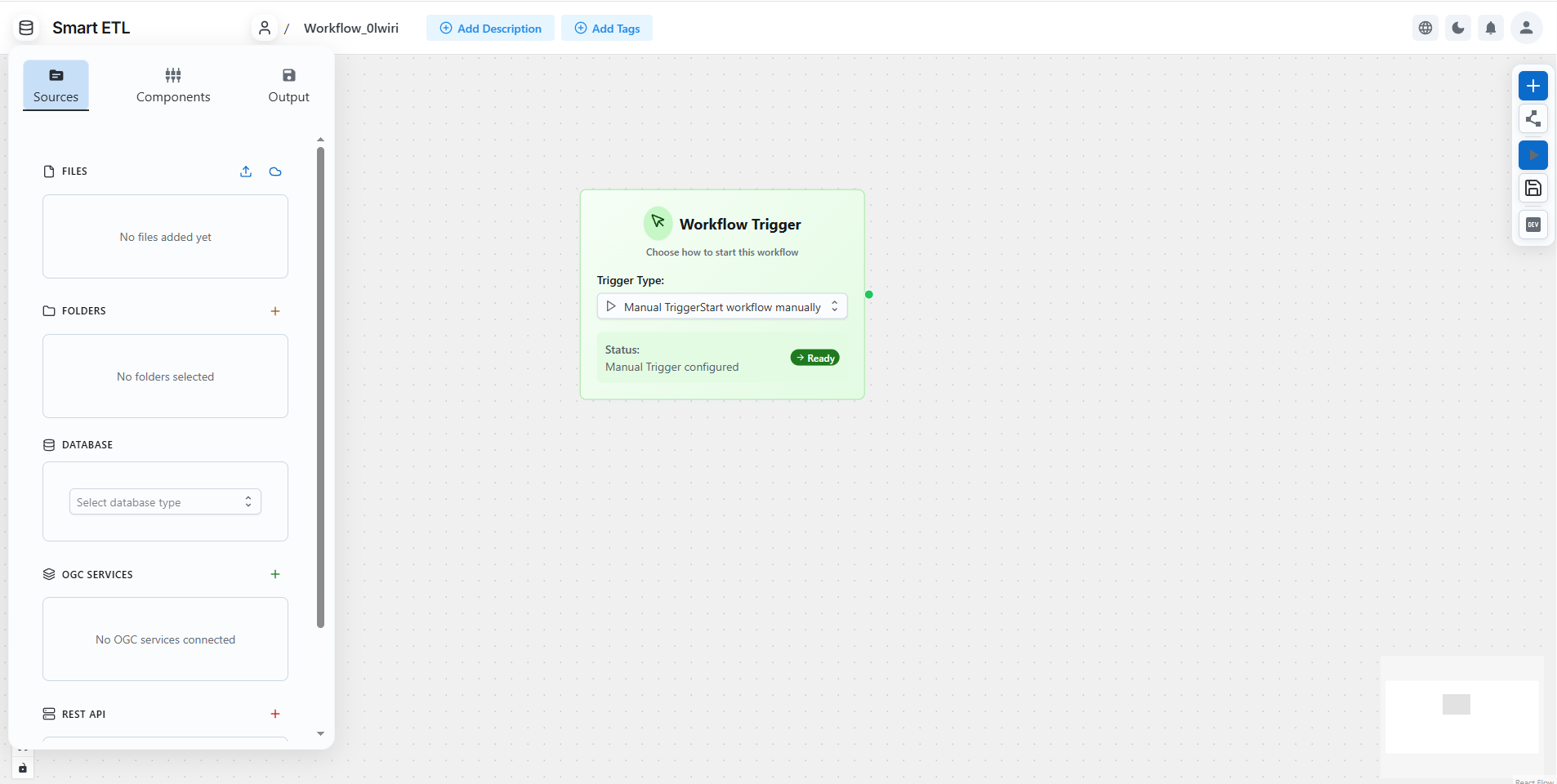Toggle dark mode with the moon icon
Screen dimensions: 1557x784
[1458, 28]
